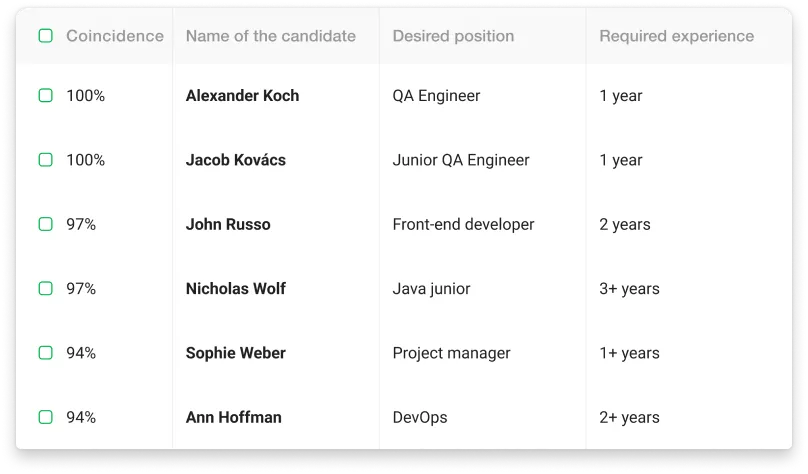Sort by the Coincidence column header
The image size is (808, 474).
coord(114,36)
